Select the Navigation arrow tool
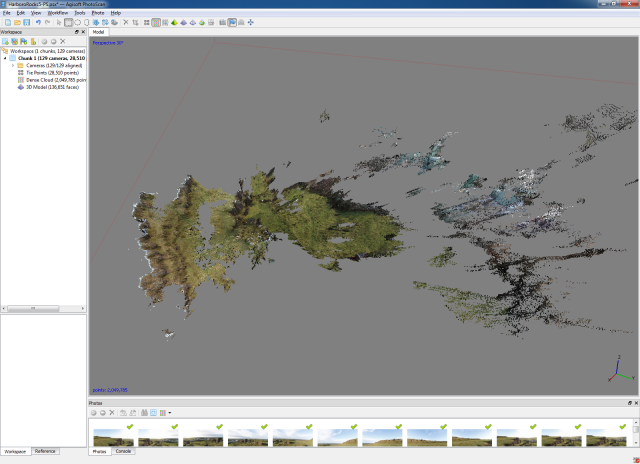This screenshot has height=464, width=640. (x=59, y=22)
